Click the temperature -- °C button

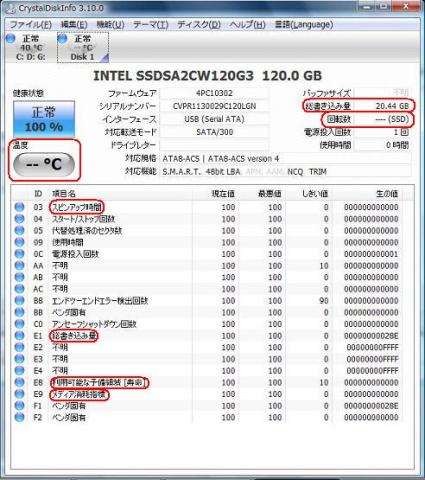tap(44, 164)
